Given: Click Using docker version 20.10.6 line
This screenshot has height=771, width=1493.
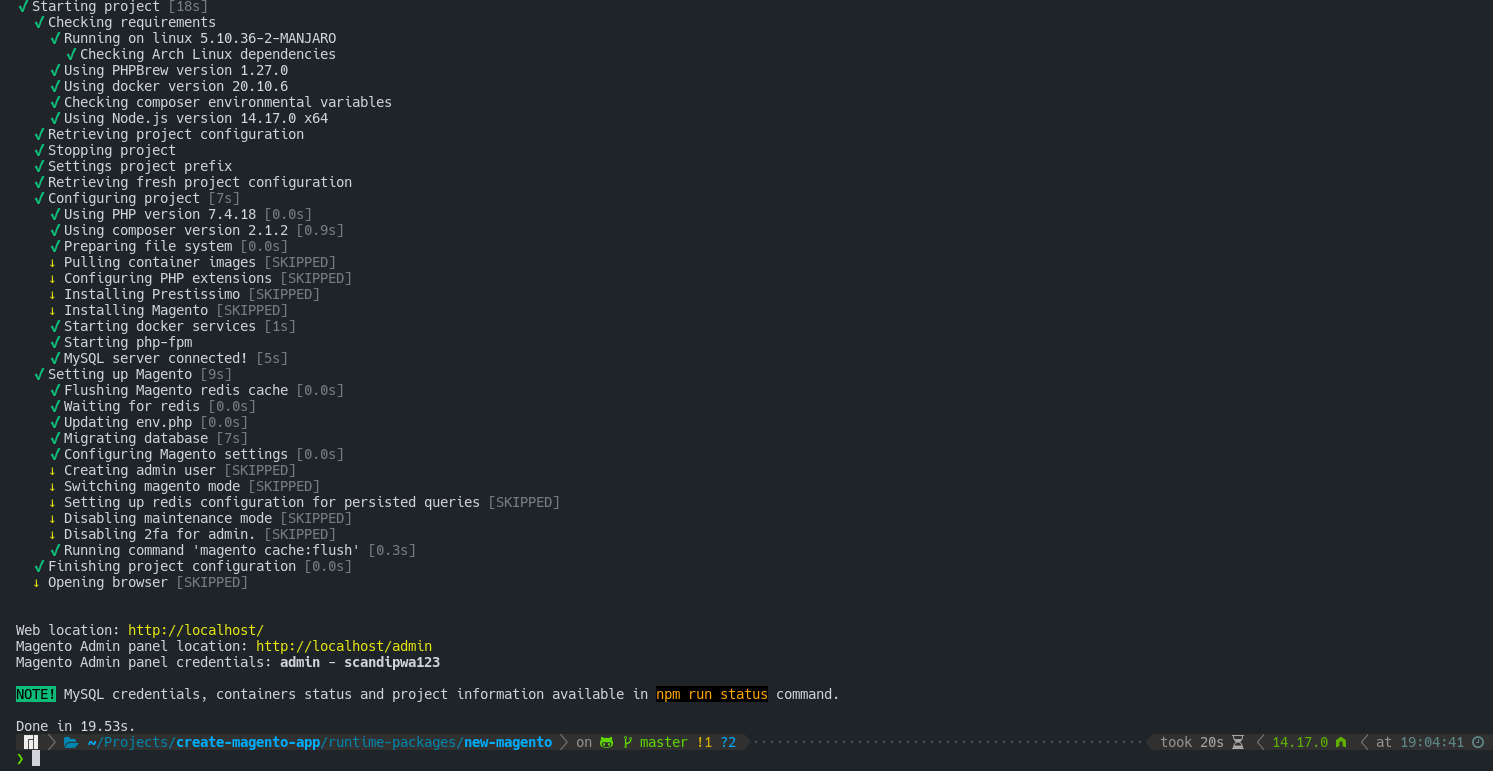Looking at the screenshot, I should coord(176,86).
